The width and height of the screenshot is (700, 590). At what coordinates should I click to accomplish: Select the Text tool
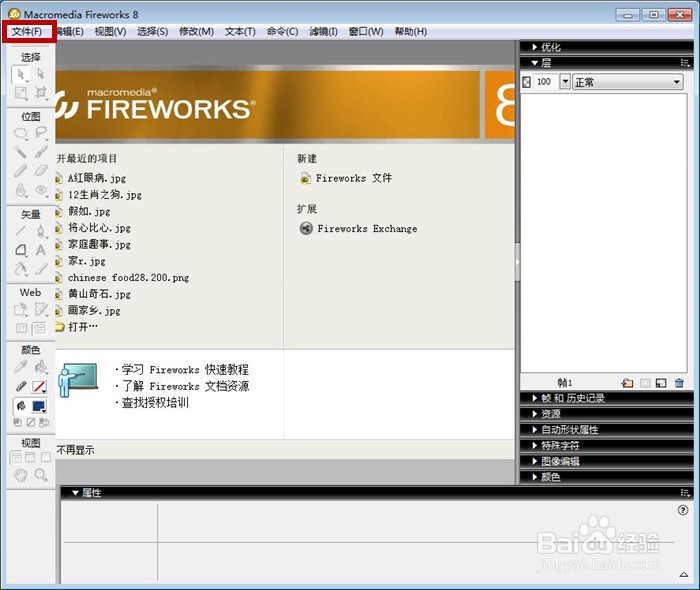(x=41, y=250)
